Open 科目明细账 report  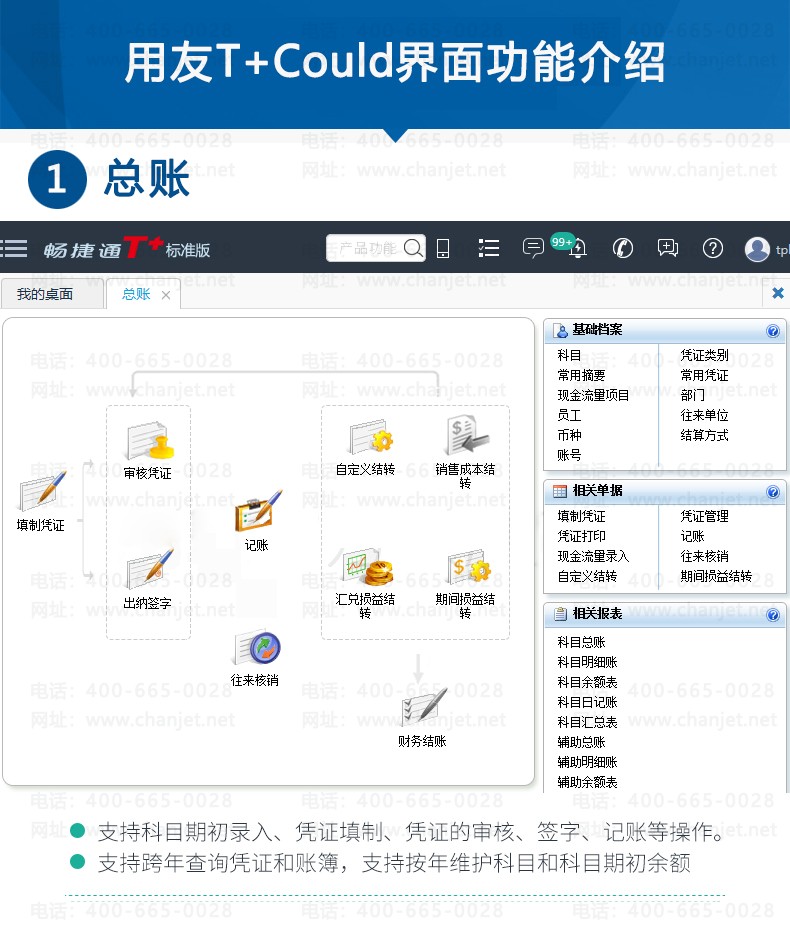[587, 662]
